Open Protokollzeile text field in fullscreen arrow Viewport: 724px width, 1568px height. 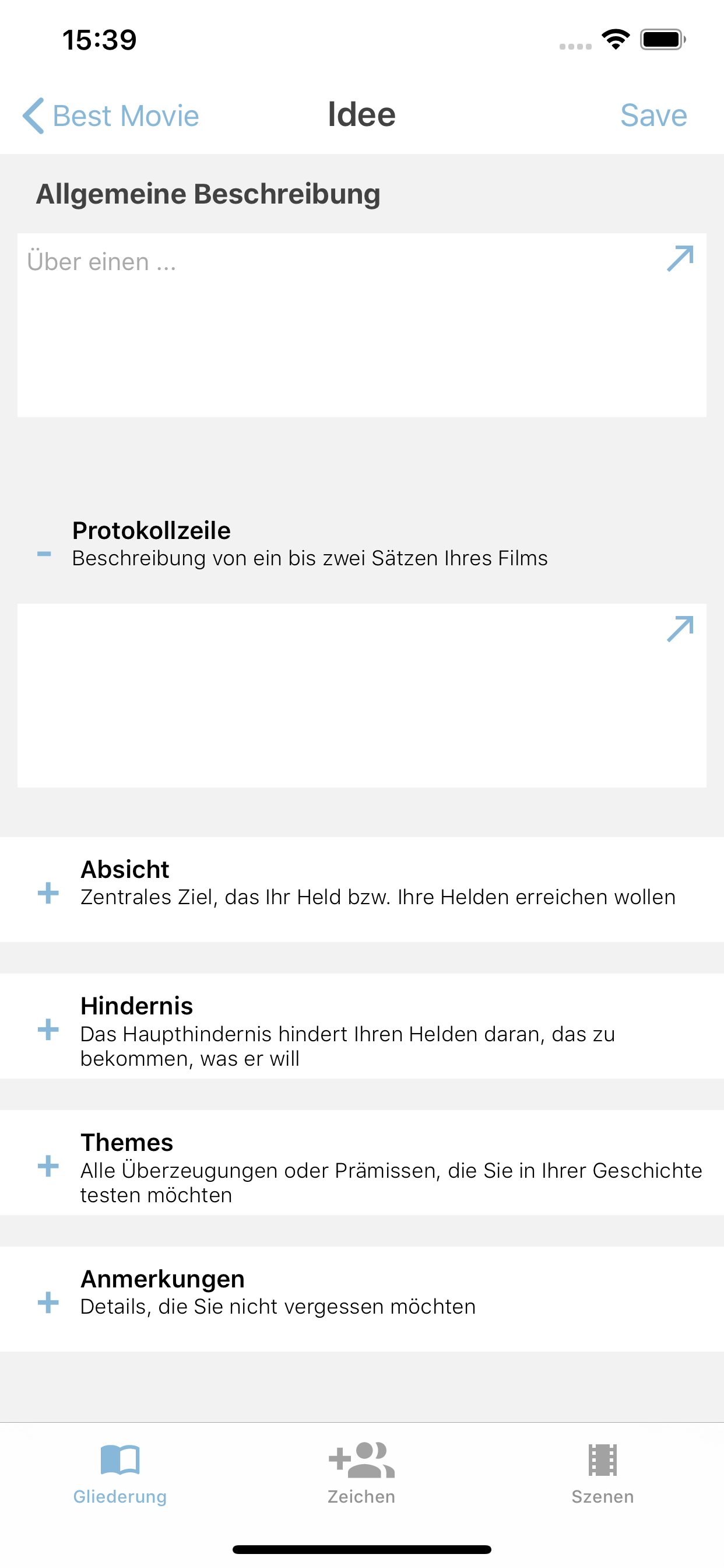click(x=680, y=629)
